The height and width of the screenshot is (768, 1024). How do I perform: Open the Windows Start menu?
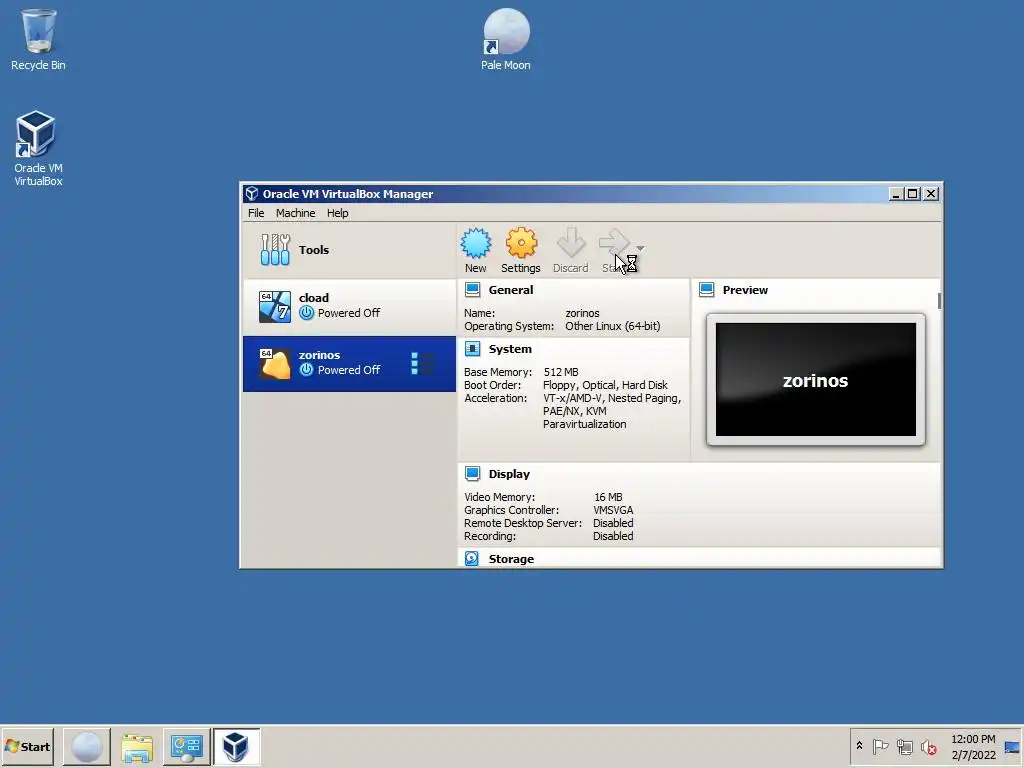click(x=28, y=746)
